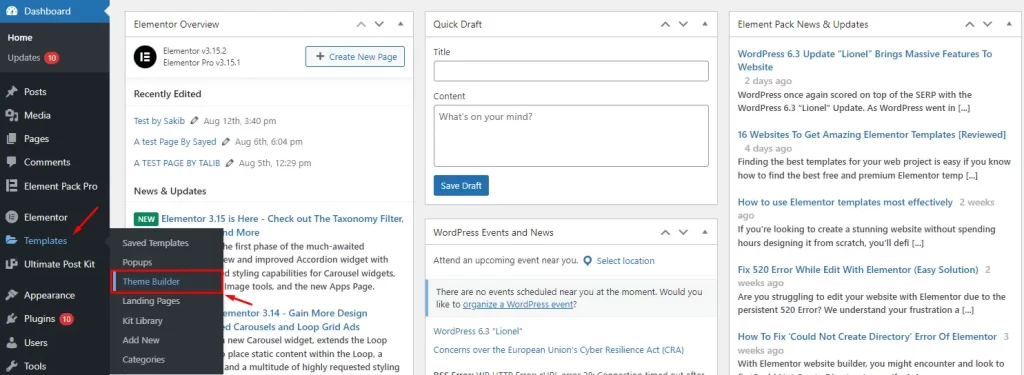Click the Pages icon in sidebar
Viewport: 1024px width, 375px height.
click(11, 139)
